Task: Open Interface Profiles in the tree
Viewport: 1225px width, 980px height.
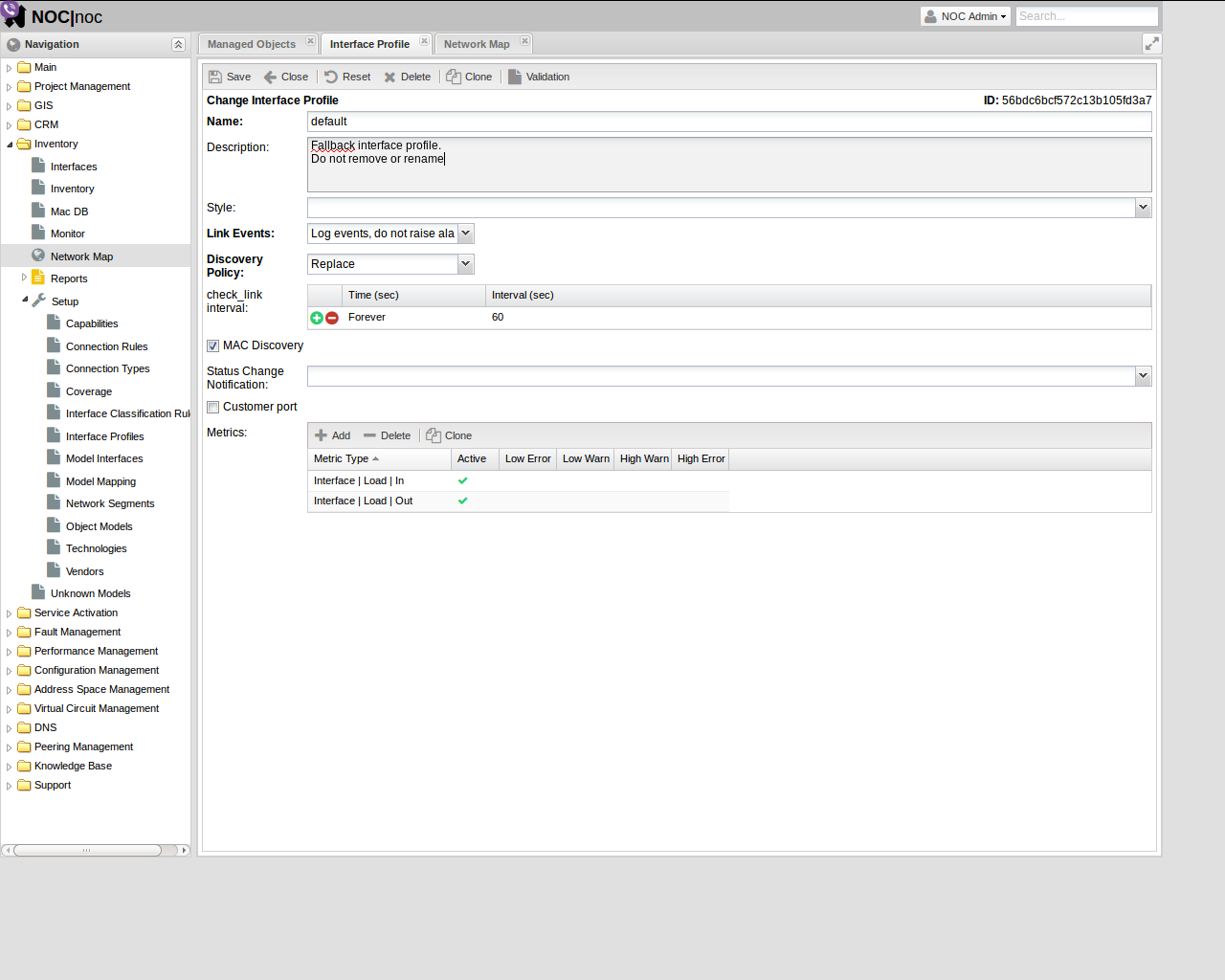Action: [105, 436]
